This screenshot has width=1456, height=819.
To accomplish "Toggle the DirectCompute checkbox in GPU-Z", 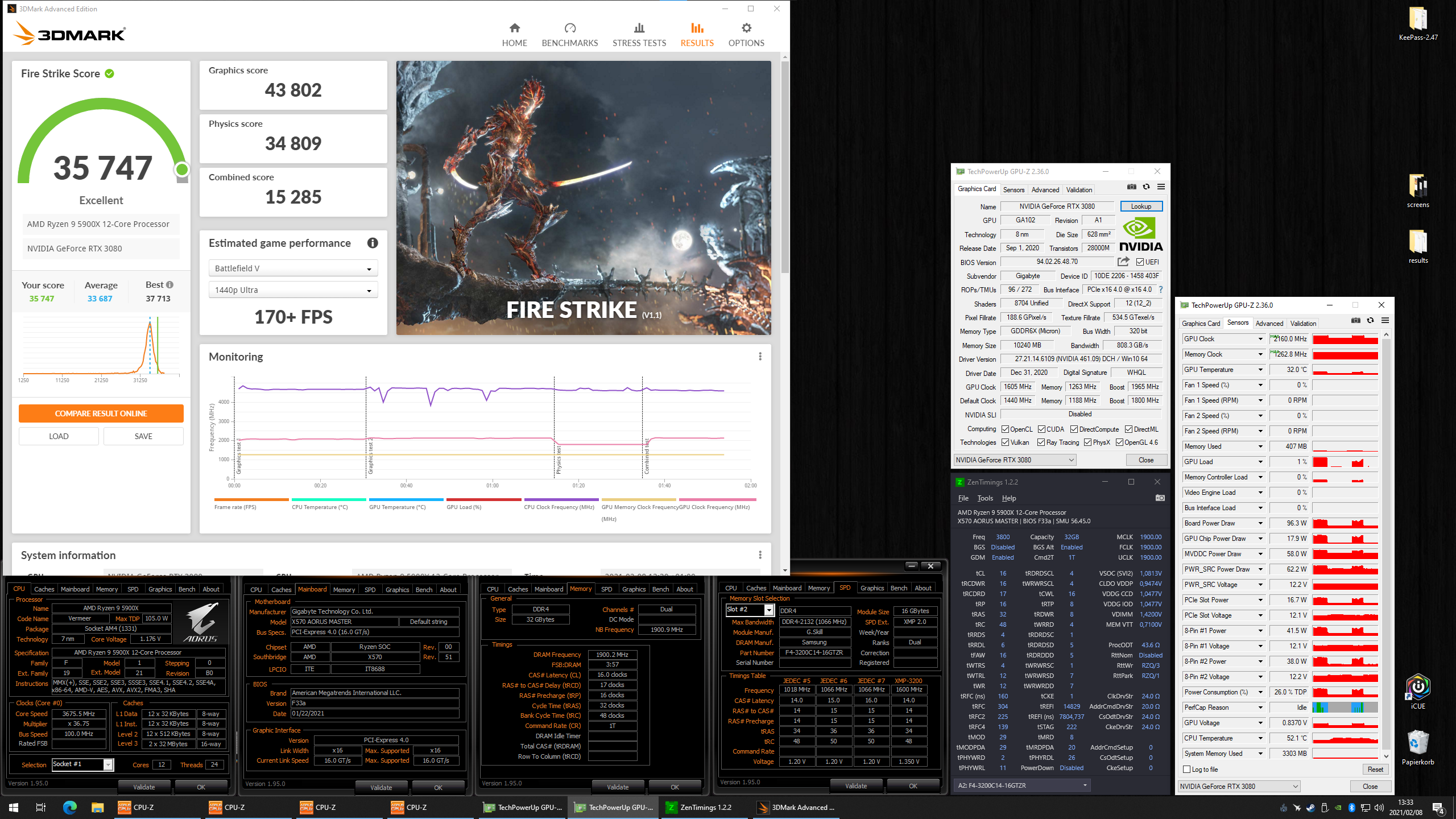I will tap(1074, 429).
